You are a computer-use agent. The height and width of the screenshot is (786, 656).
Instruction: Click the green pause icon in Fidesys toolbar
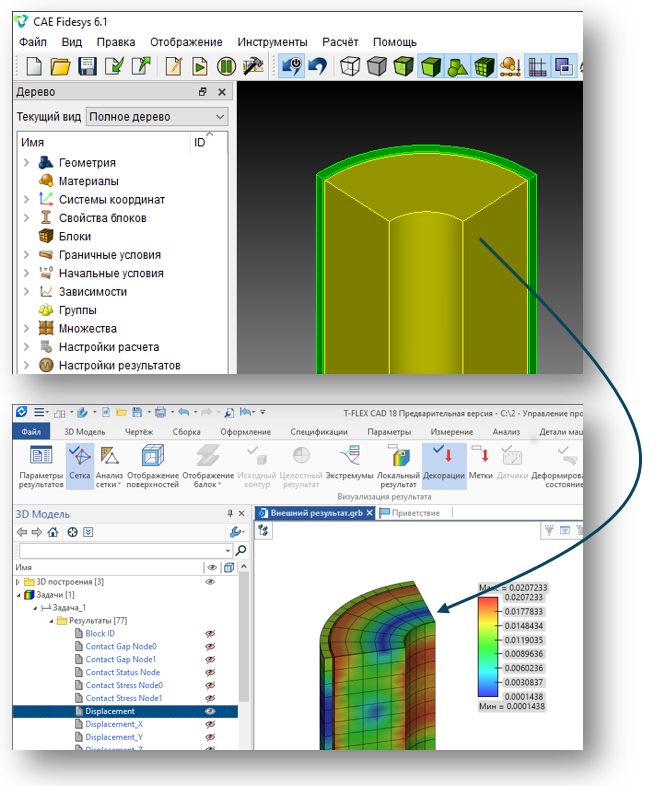click(226, 66)
